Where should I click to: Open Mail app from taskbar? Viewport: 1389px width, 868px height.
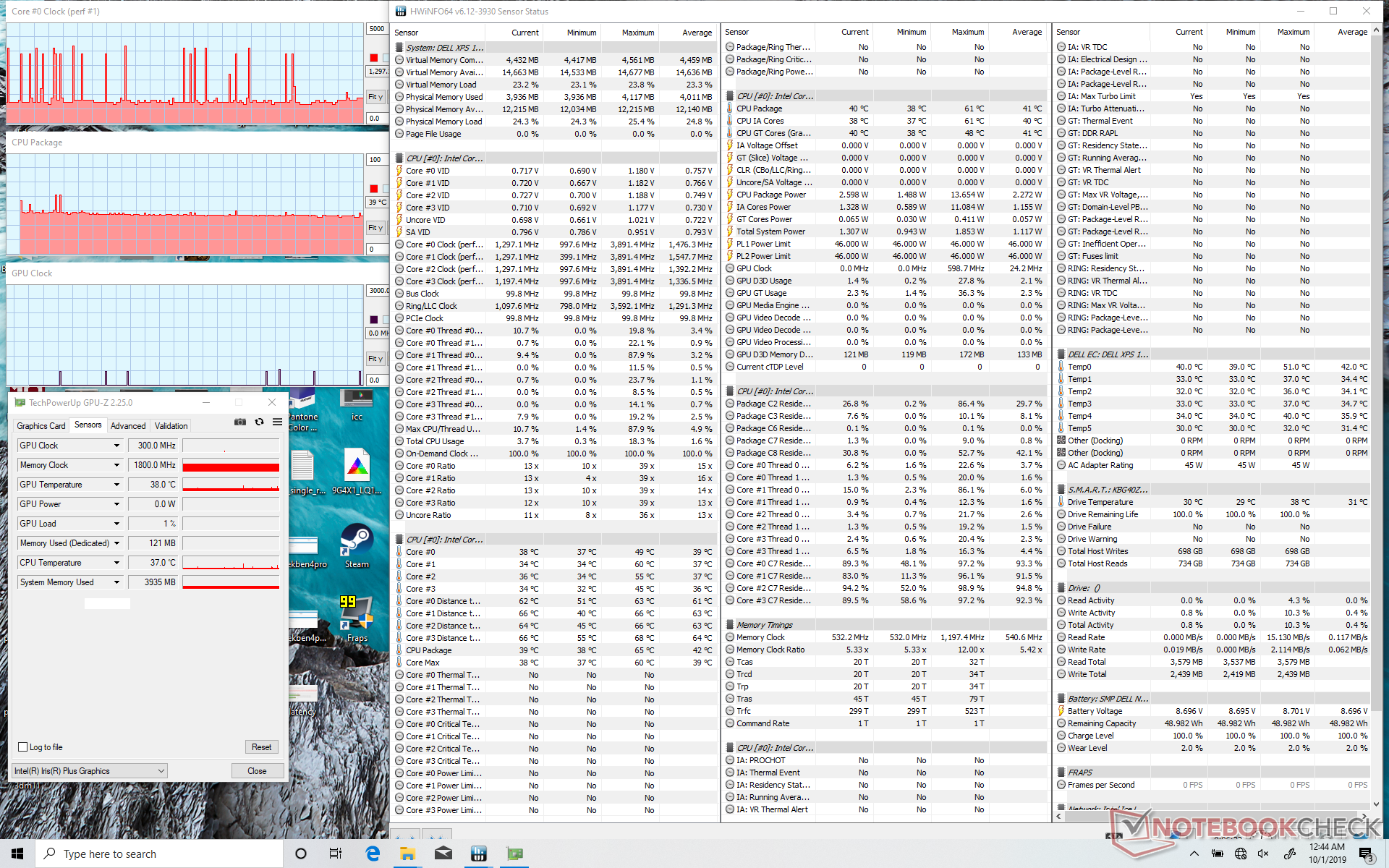tap(443, 854)
